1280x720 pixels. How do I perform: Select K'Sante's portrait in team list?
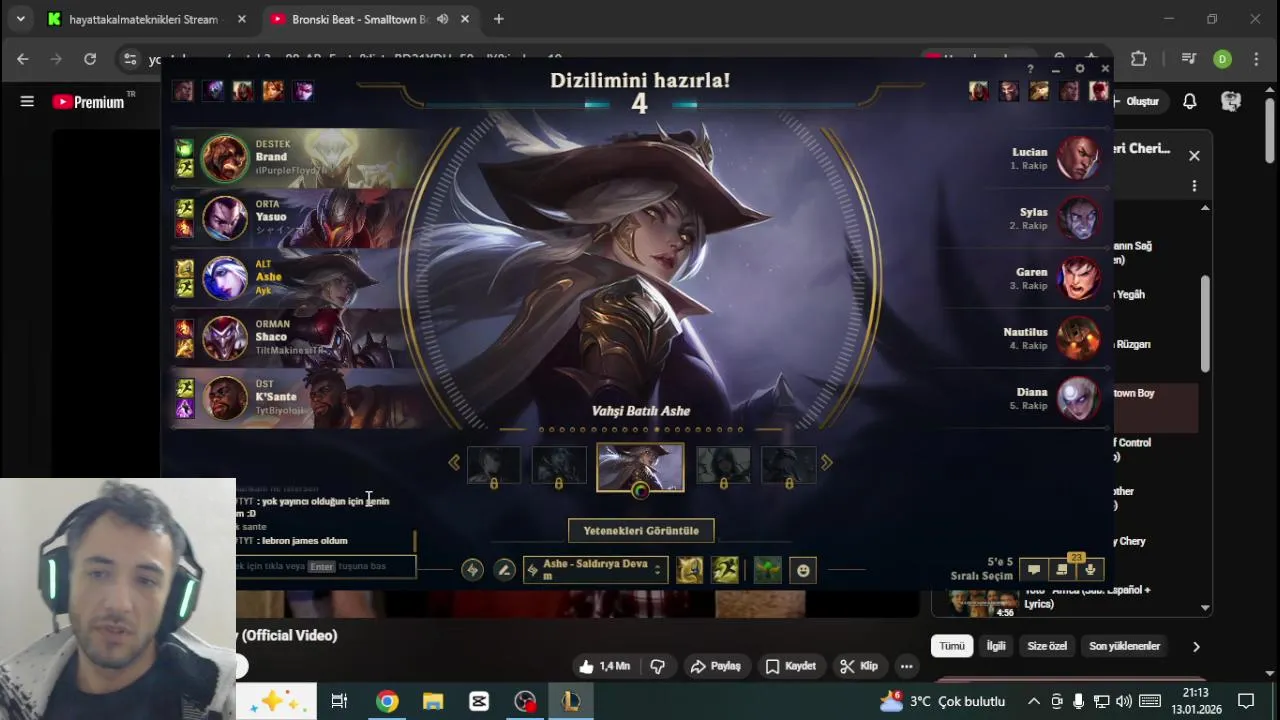pyautogui.click(x=225, y=398)
